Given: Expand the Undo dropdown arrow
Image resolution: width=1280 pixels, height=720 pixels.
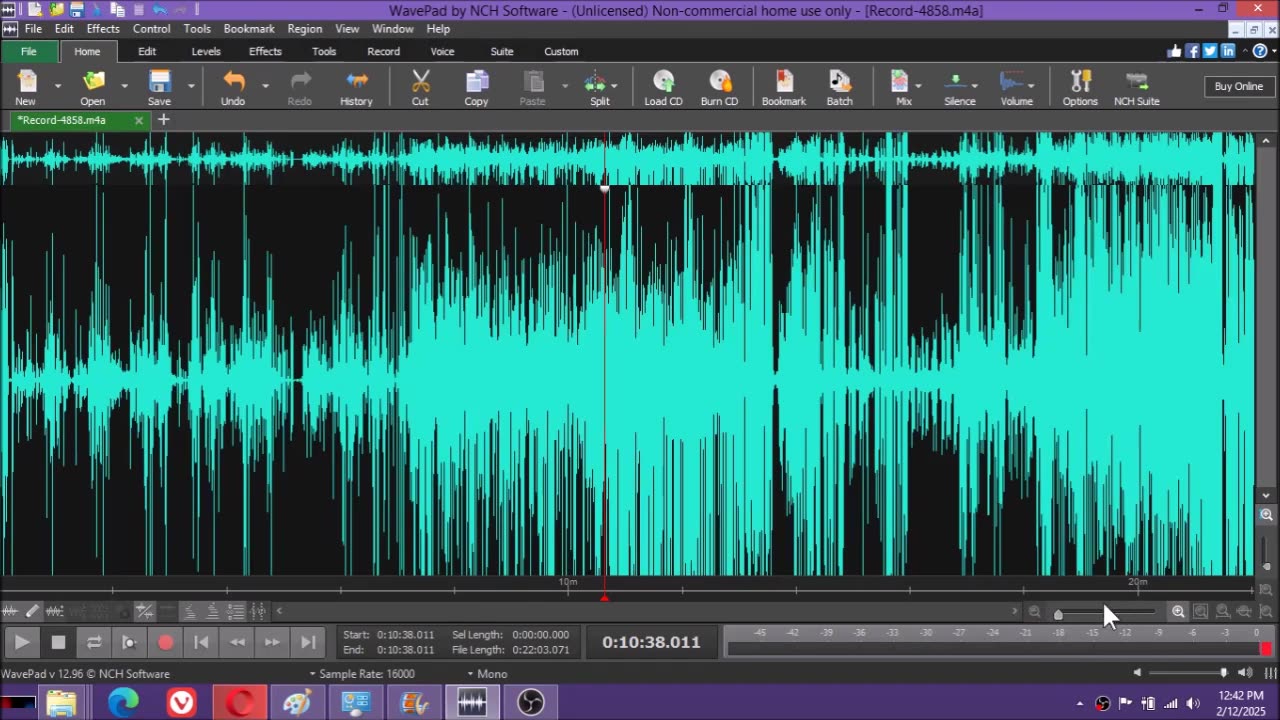Looking at the screenshot, I should 265,86.
